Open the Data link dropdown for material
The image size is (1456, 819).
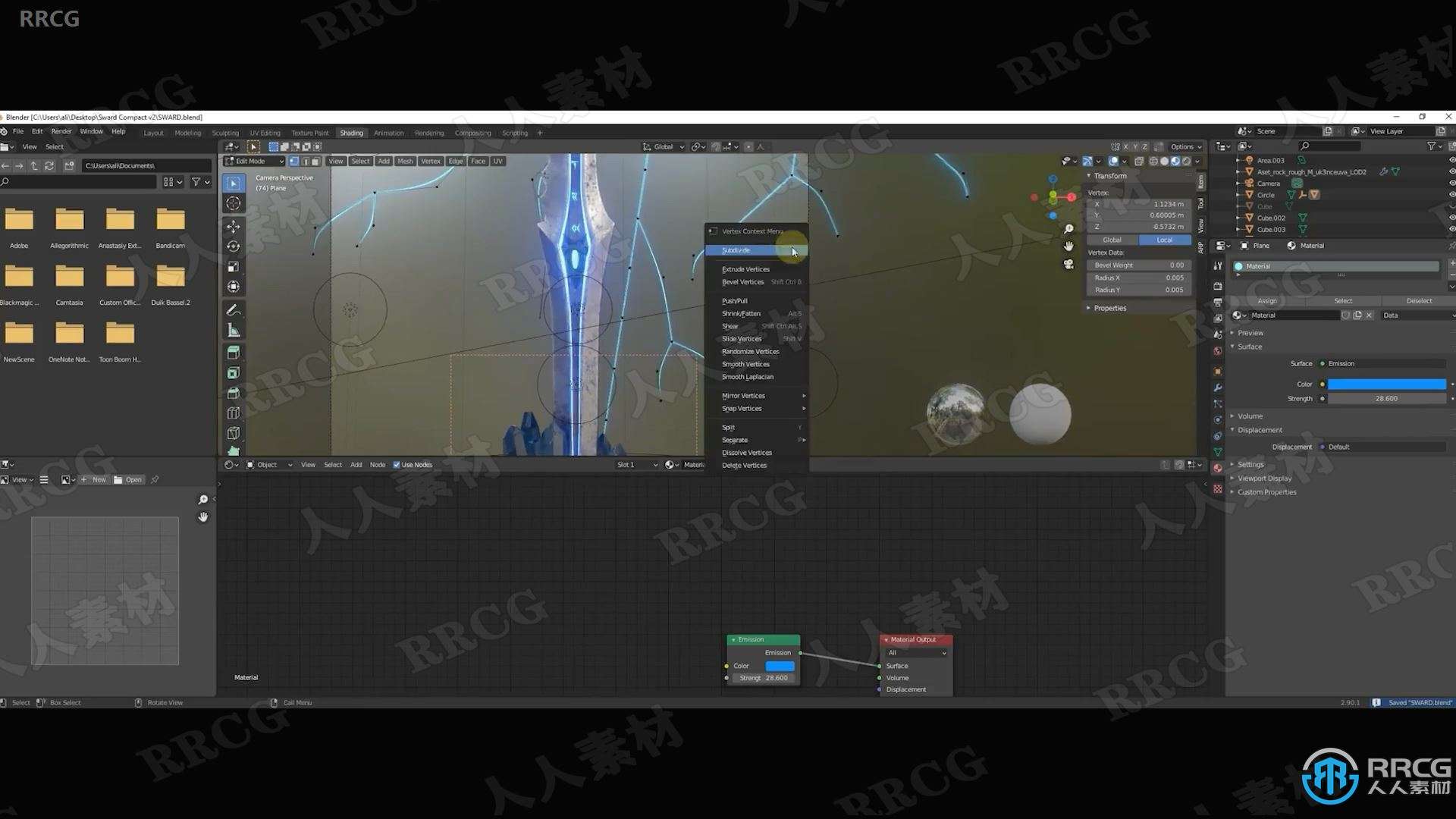pos(1417,315)
